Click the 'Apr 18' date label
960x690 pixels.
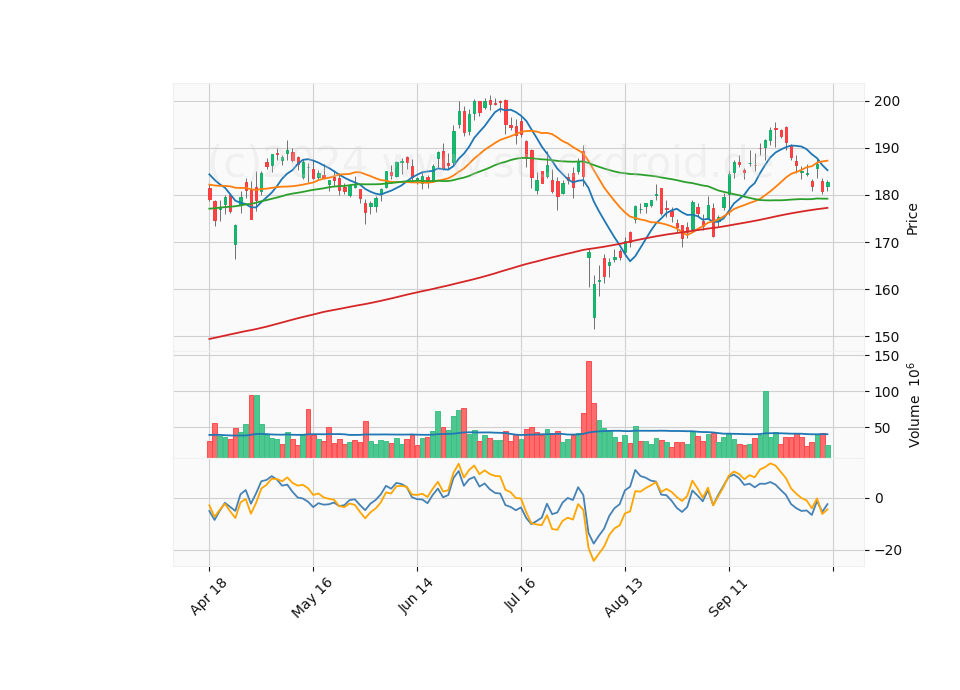tap(208, 596)
